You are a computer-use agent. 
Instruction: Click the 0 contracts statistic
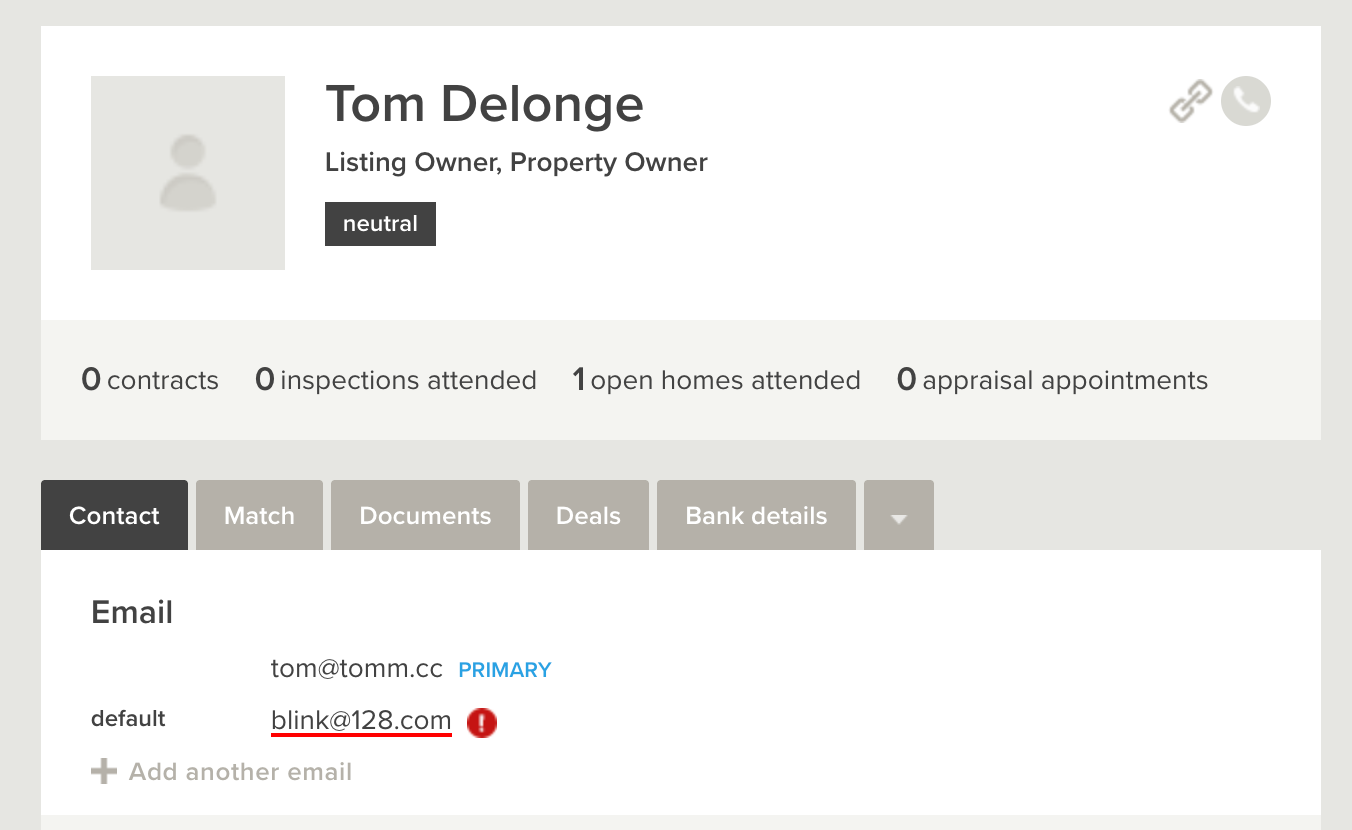point(150,380)
